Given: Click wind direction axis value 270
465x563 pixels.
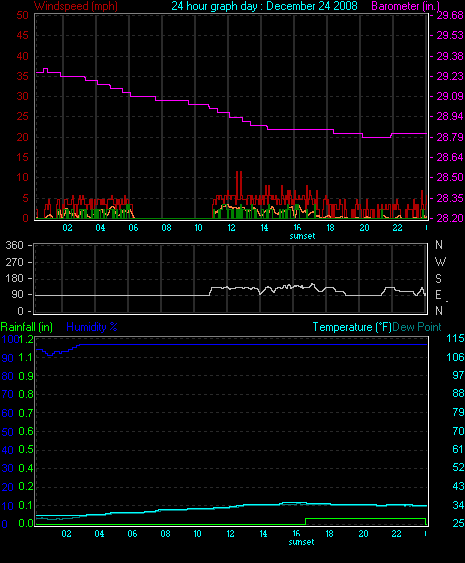Looking at the screenshot, I should click(x=14, y=262).
